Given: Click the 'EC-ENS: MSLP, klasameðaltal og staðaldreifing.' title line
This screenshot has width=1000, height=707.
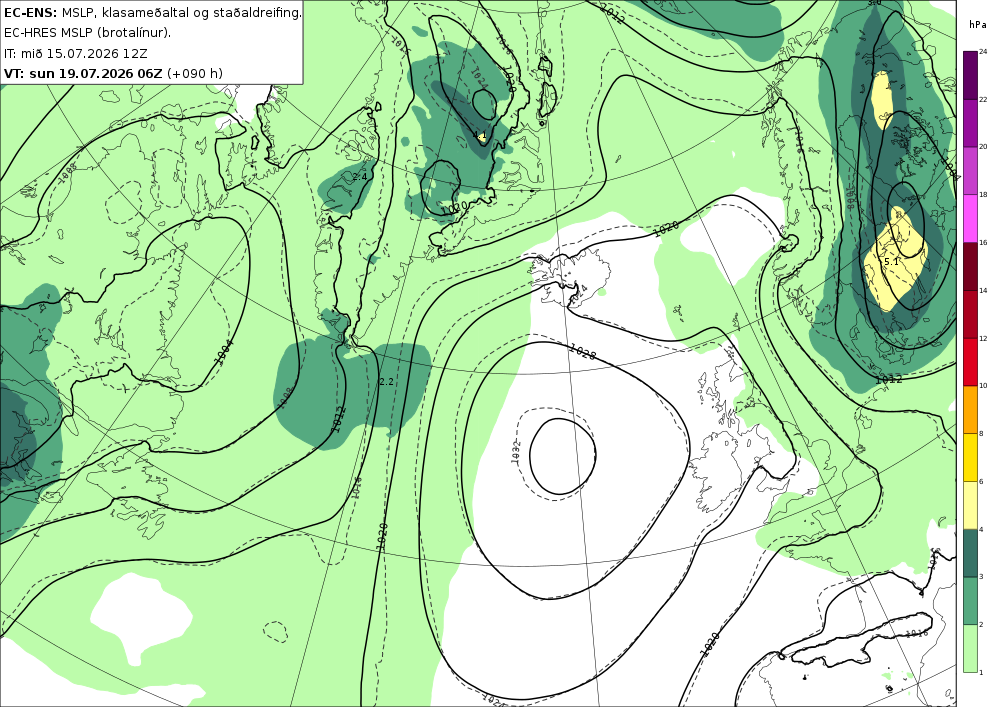Looking at the screenshot, I should 152,12.
